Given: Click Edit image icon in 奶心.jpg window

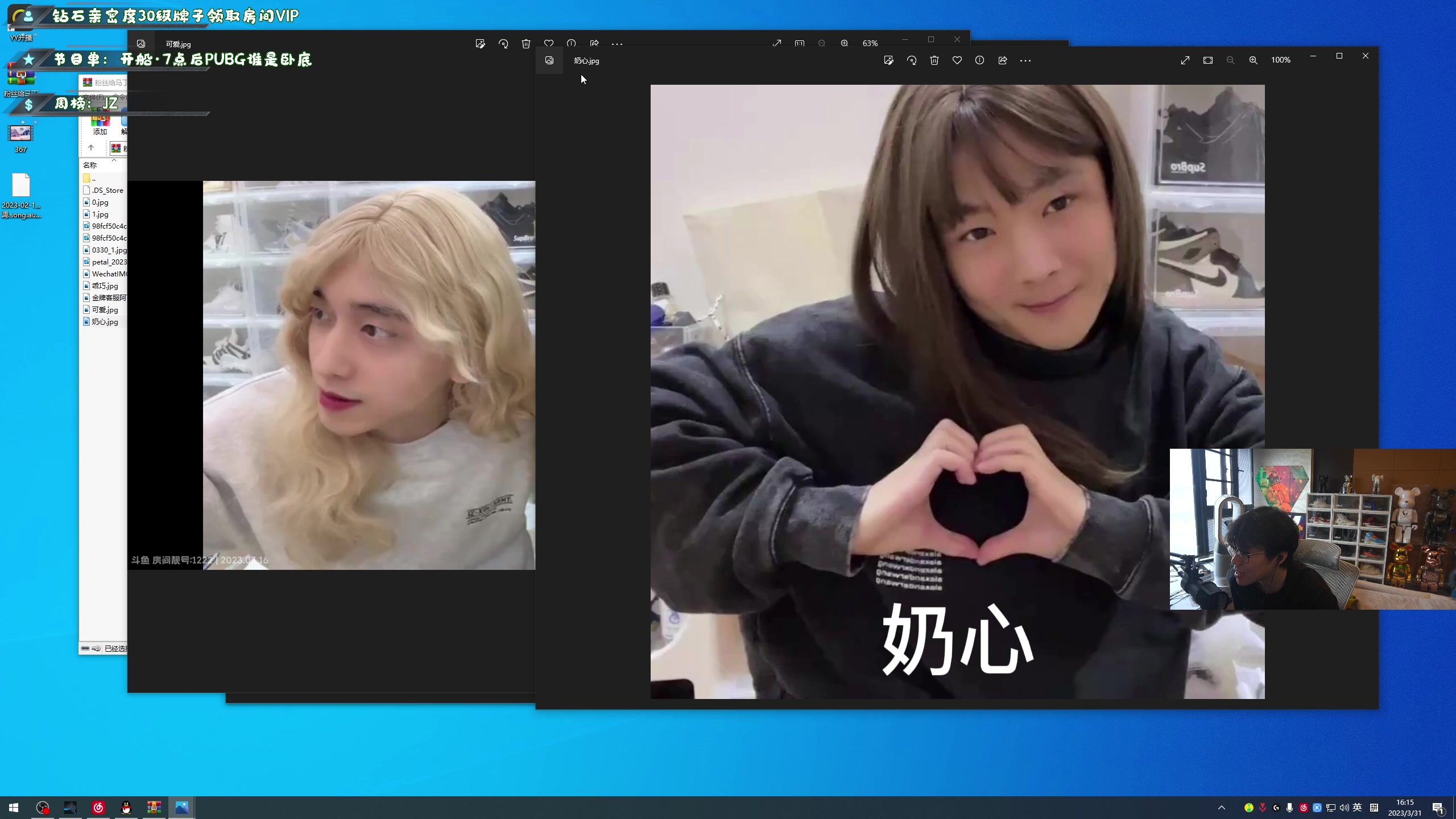Looking at the screenshot, I should [888, 60].
